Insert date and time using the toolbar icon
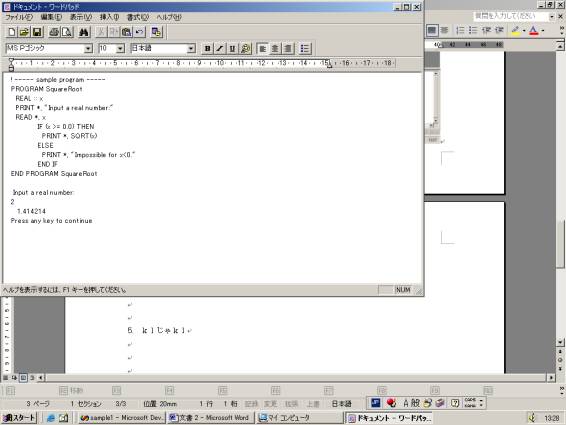The height and width of the screenshot is (425, 566). [156, 32]
